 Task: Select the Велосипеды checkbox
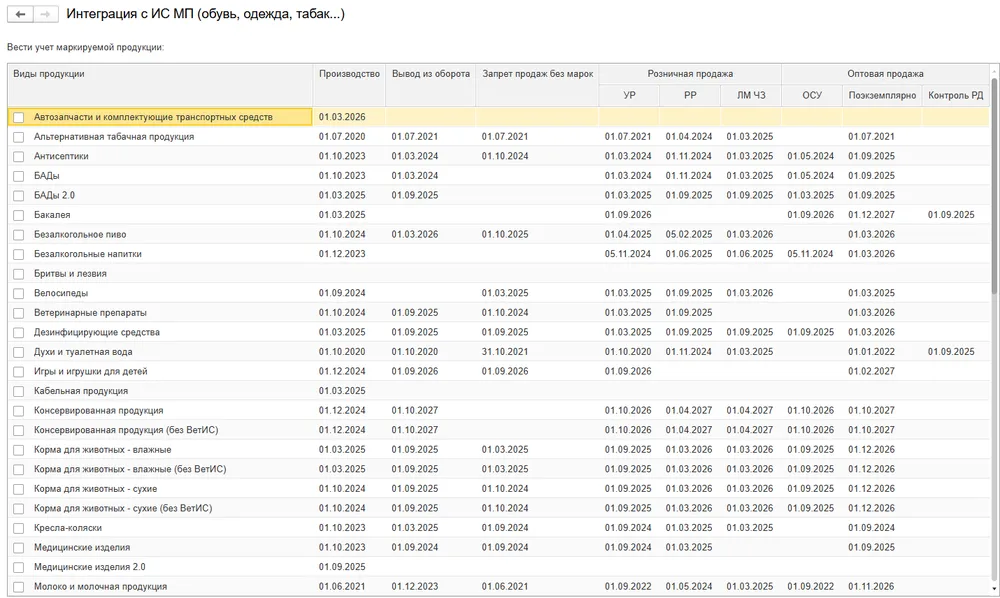[18, 293]
